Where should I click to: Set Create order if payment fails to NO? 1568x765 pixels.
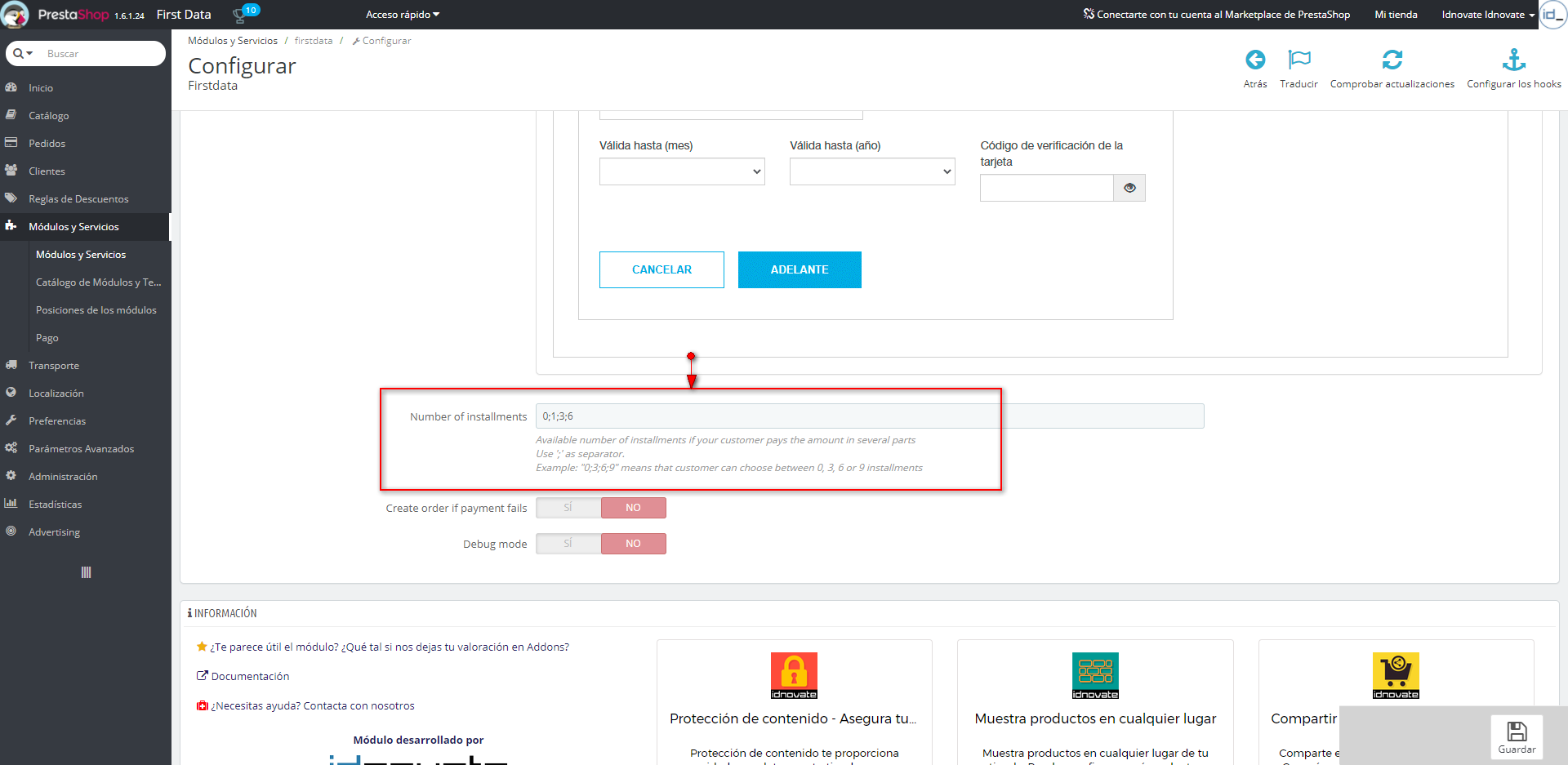(634, 508)
